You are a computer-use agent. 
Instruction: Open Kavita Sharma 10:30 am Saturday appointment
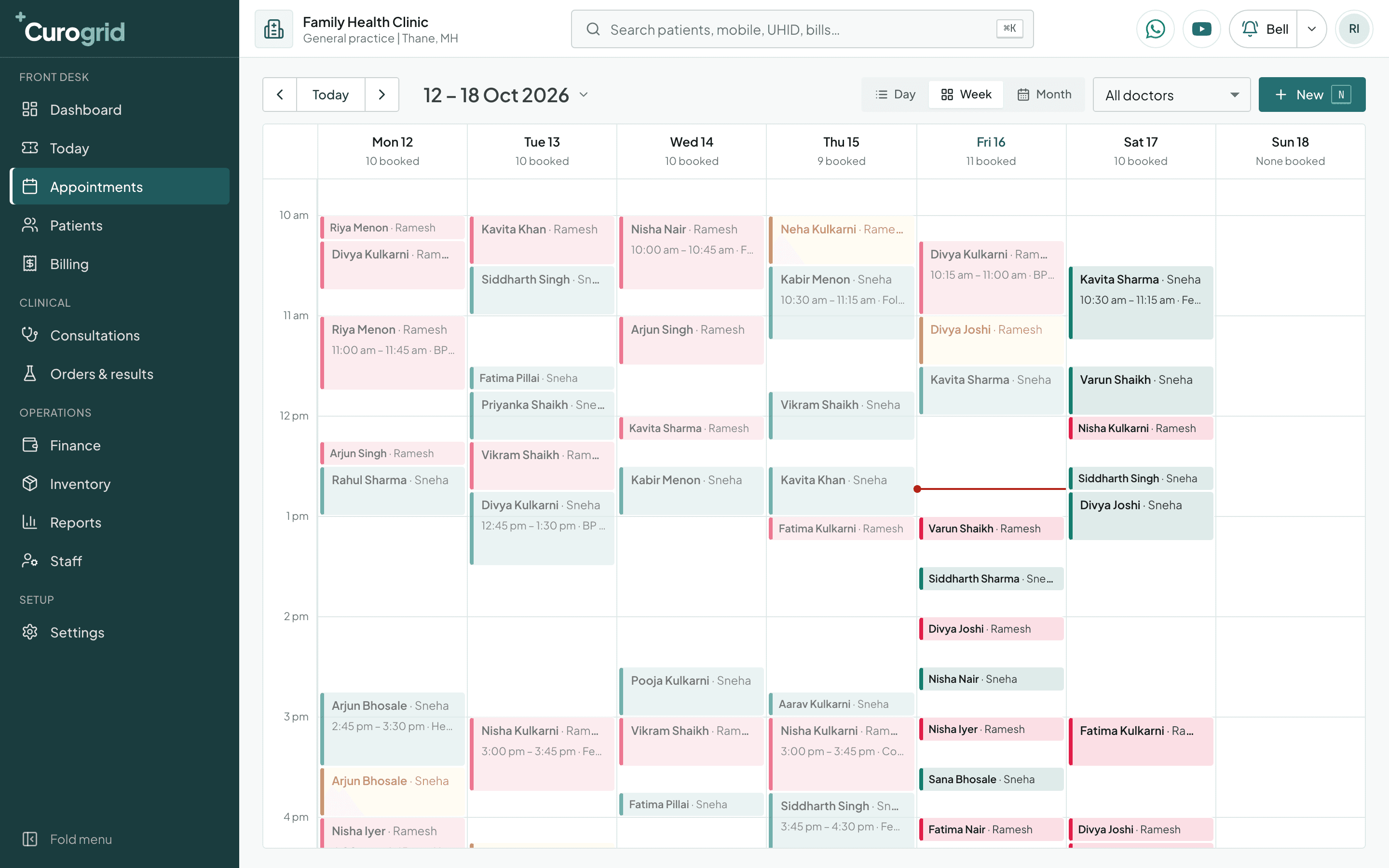[x=1141, y=302]
